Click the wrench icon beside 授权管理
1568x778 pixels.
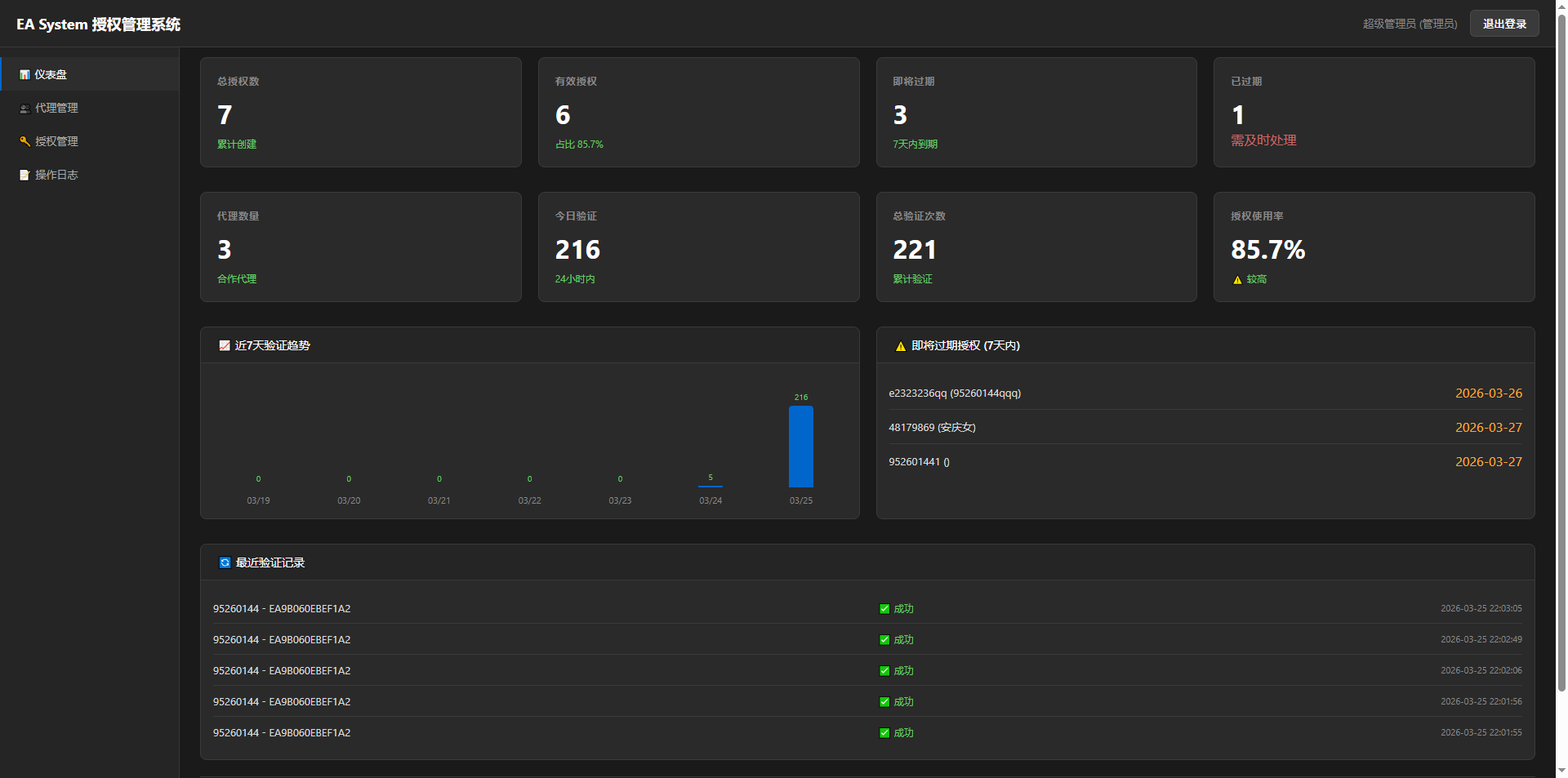tap(24, 141)
